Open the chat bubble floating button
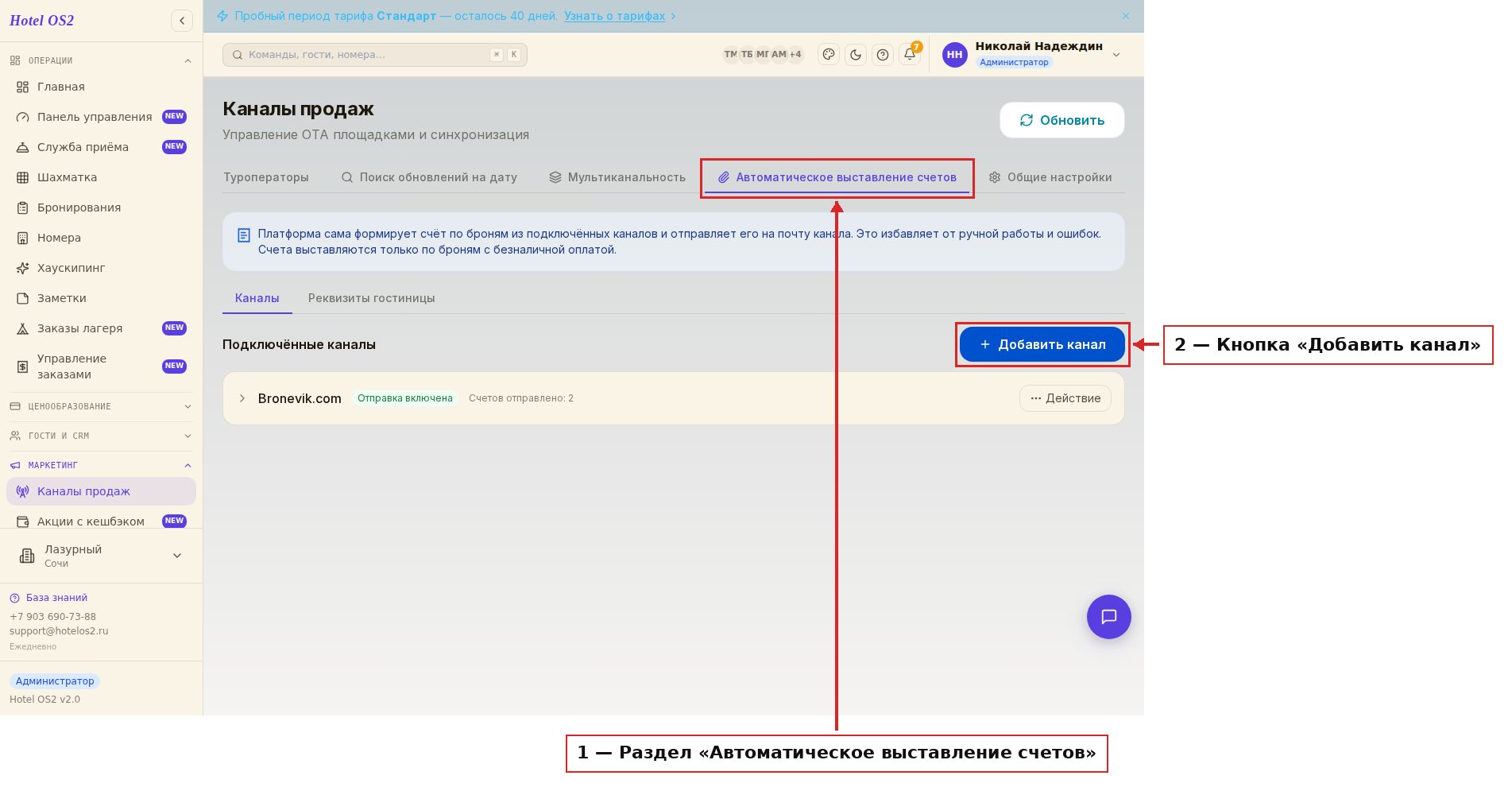1512x791 pixels. [x=1109, y=617]
